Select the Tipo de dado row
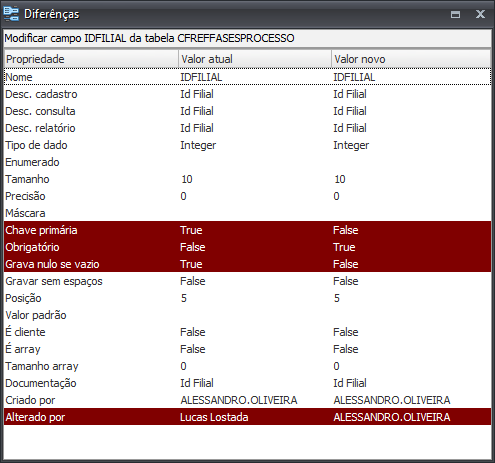The width and height of the screenshot is (495, 463). tap(247, 145)
